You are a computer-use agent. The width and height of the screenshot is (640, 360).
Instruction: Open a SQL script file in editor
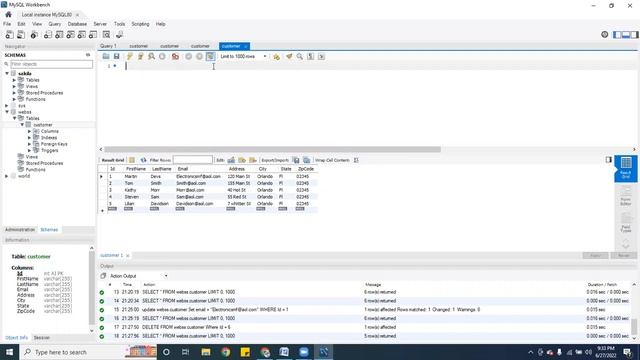click(106, 56)
